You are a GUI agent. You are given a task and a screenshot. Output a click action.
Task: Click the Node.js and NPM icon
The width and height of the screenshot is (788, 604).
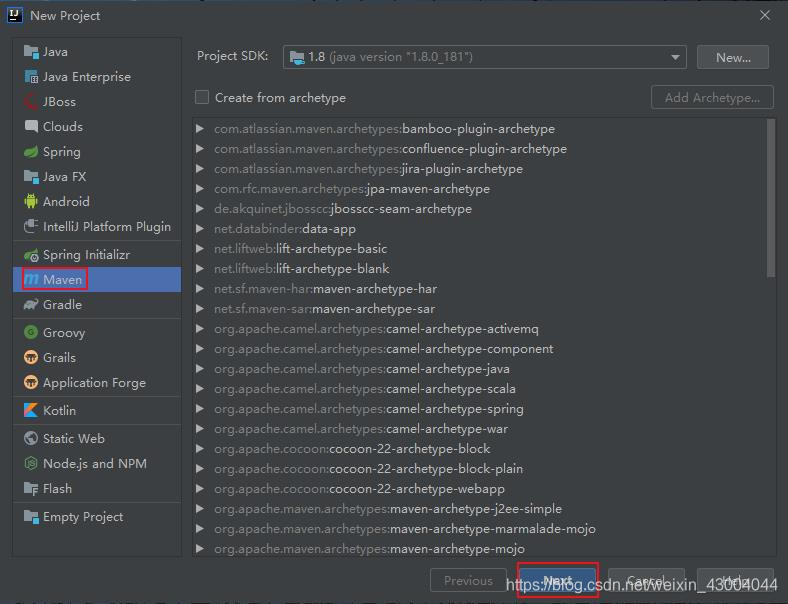[31, 463]
